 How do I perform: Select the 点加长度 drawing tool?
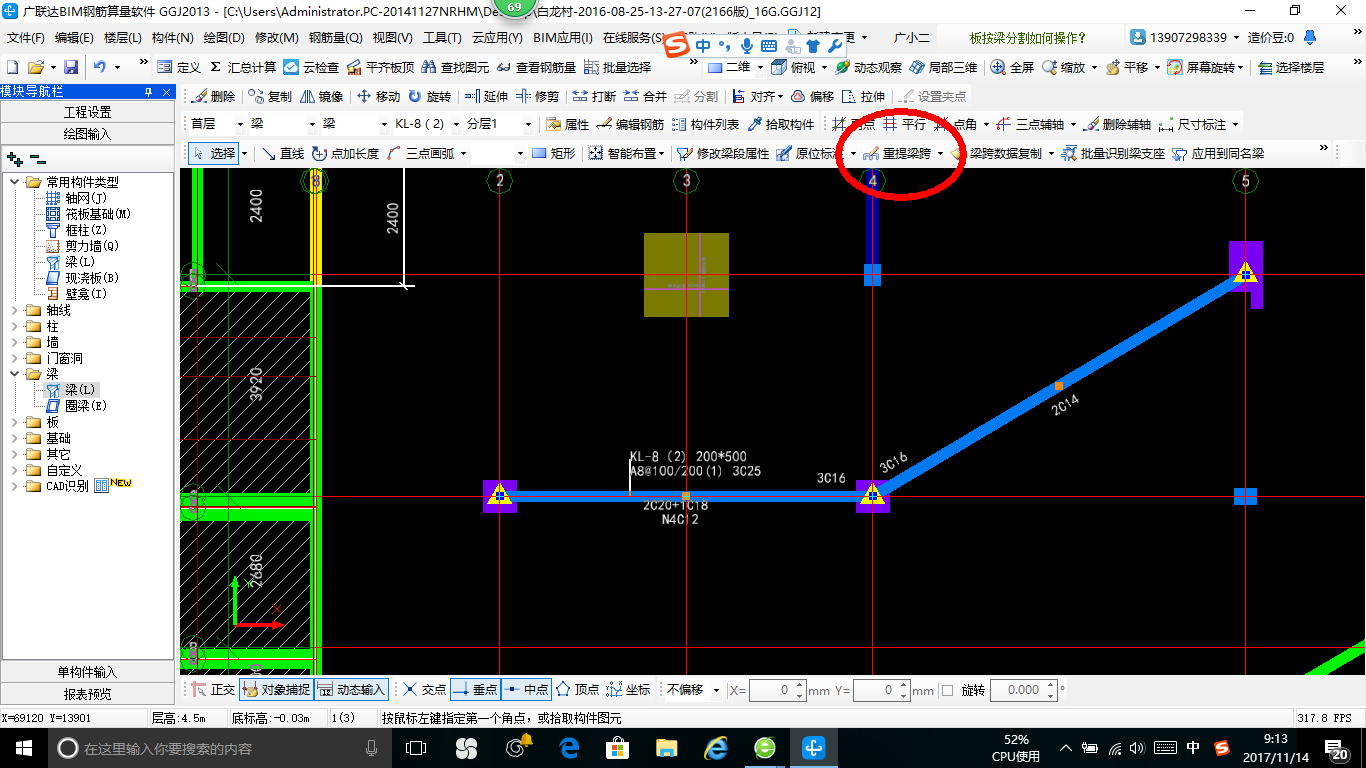click(345, 154)
